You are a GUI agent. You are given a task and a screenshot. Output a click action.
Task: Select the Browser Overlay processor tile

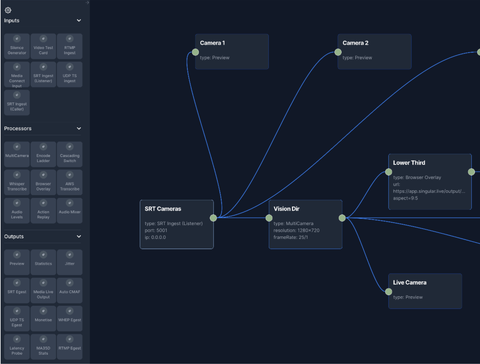[43, 182]
